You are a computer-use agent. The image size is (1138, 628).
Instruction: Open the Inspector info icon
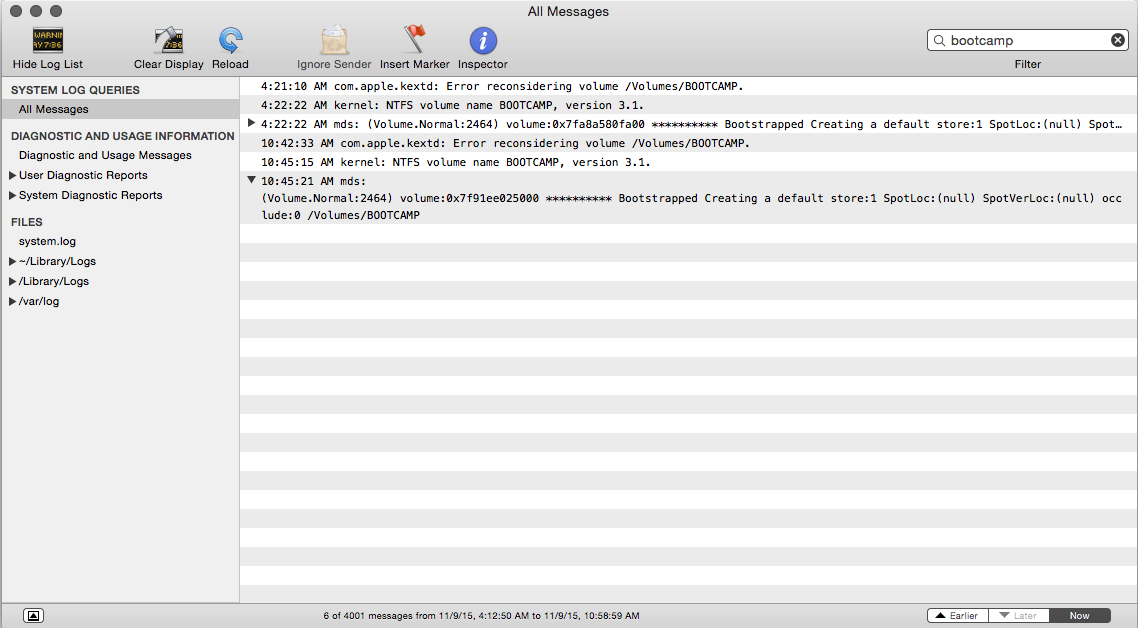483,41
